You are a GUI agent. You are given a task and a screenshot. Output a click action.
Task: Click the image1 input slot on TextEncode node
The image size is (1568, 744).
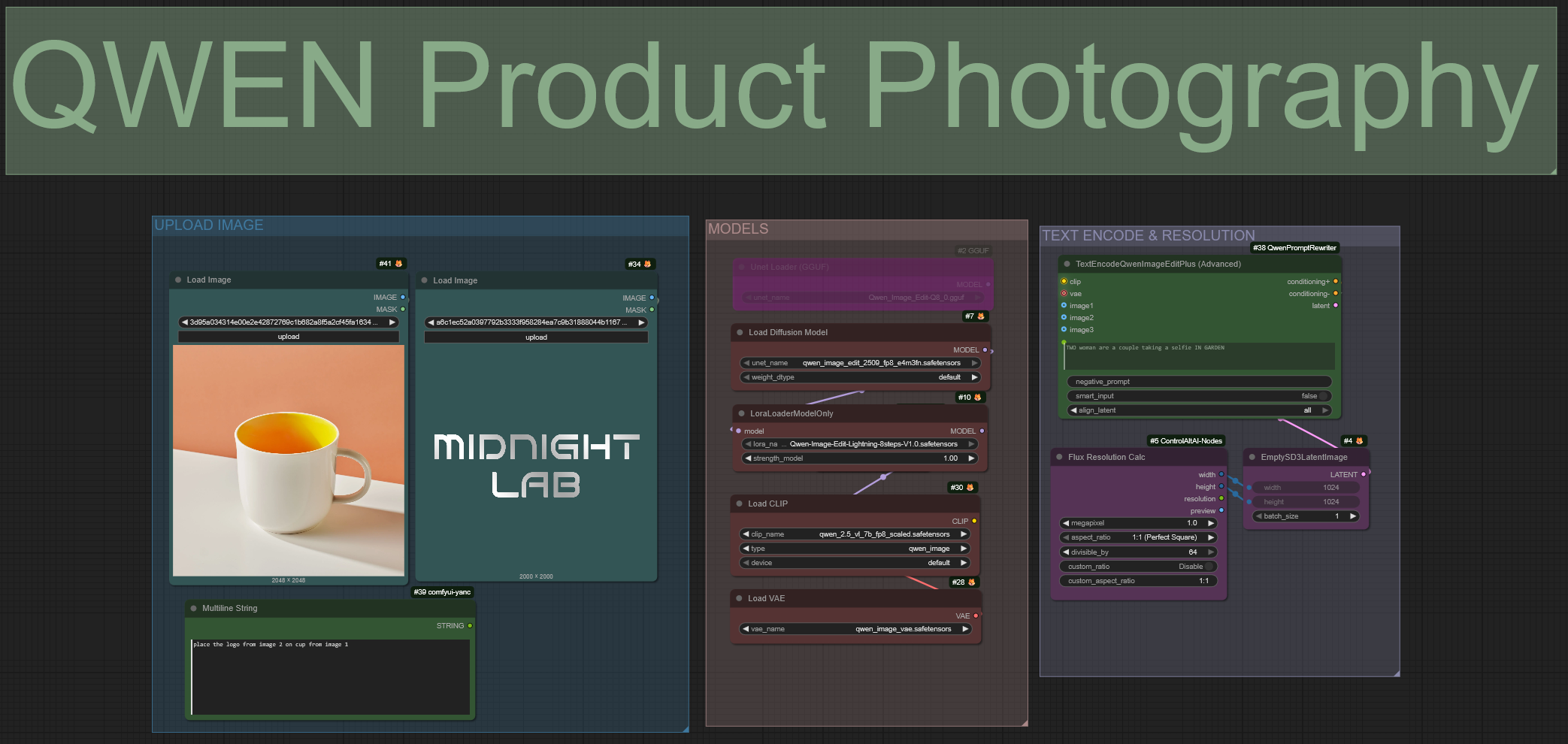tap(1064, 305)
